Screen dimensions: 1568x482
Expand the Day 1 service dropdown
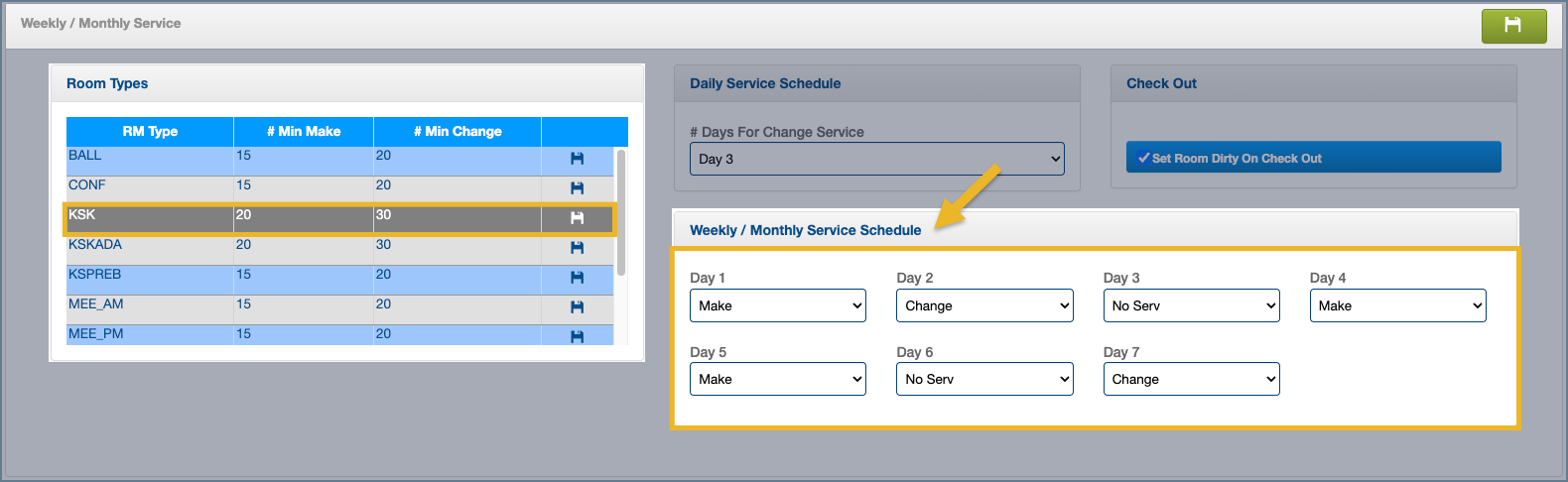[x=777, y=305]
